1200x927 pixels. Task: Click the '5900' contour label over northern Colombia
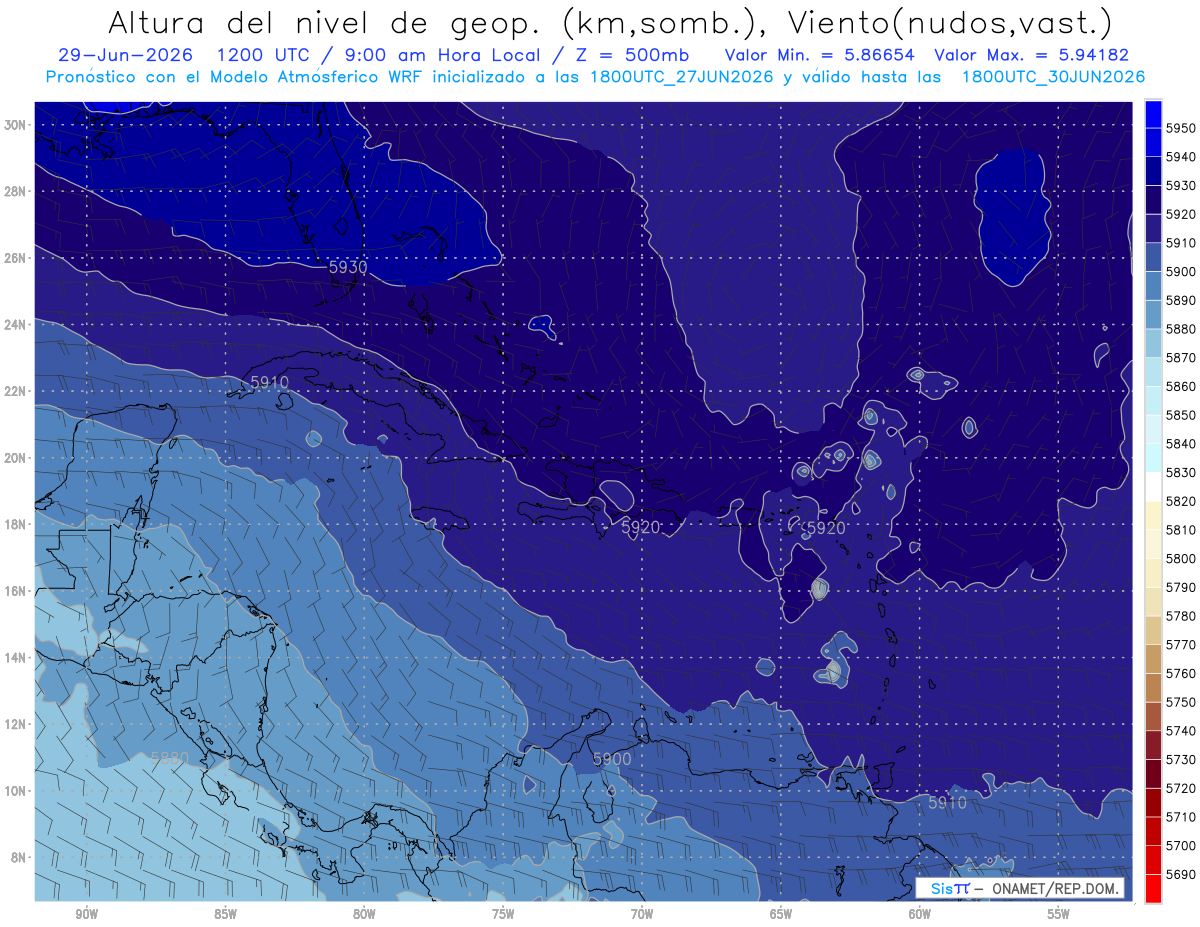[612, 760]
